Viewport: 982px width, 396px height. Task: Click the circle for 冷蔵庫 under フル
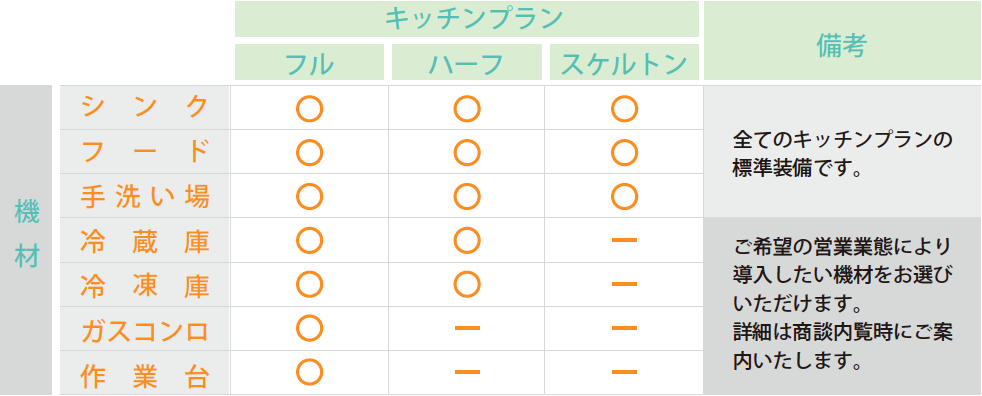click(309, 240)
